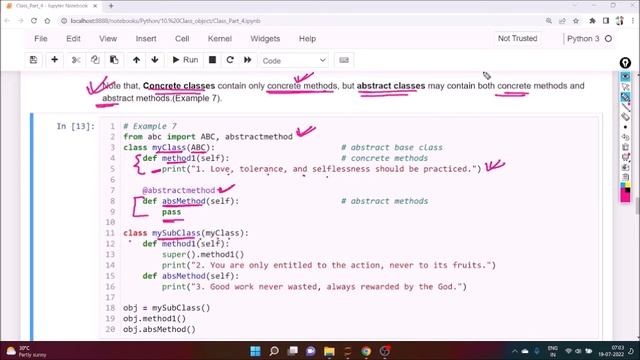The image size is (640, 360).
Task: Pick the magenta color swatch
Action: tap(625, 197)
